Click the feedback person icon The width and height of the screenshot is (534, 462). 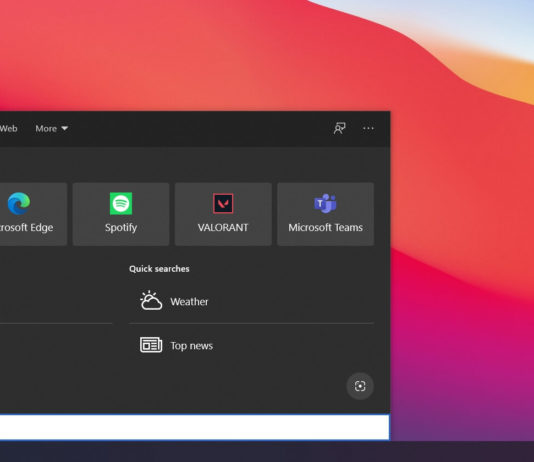(x=339, y=128)
